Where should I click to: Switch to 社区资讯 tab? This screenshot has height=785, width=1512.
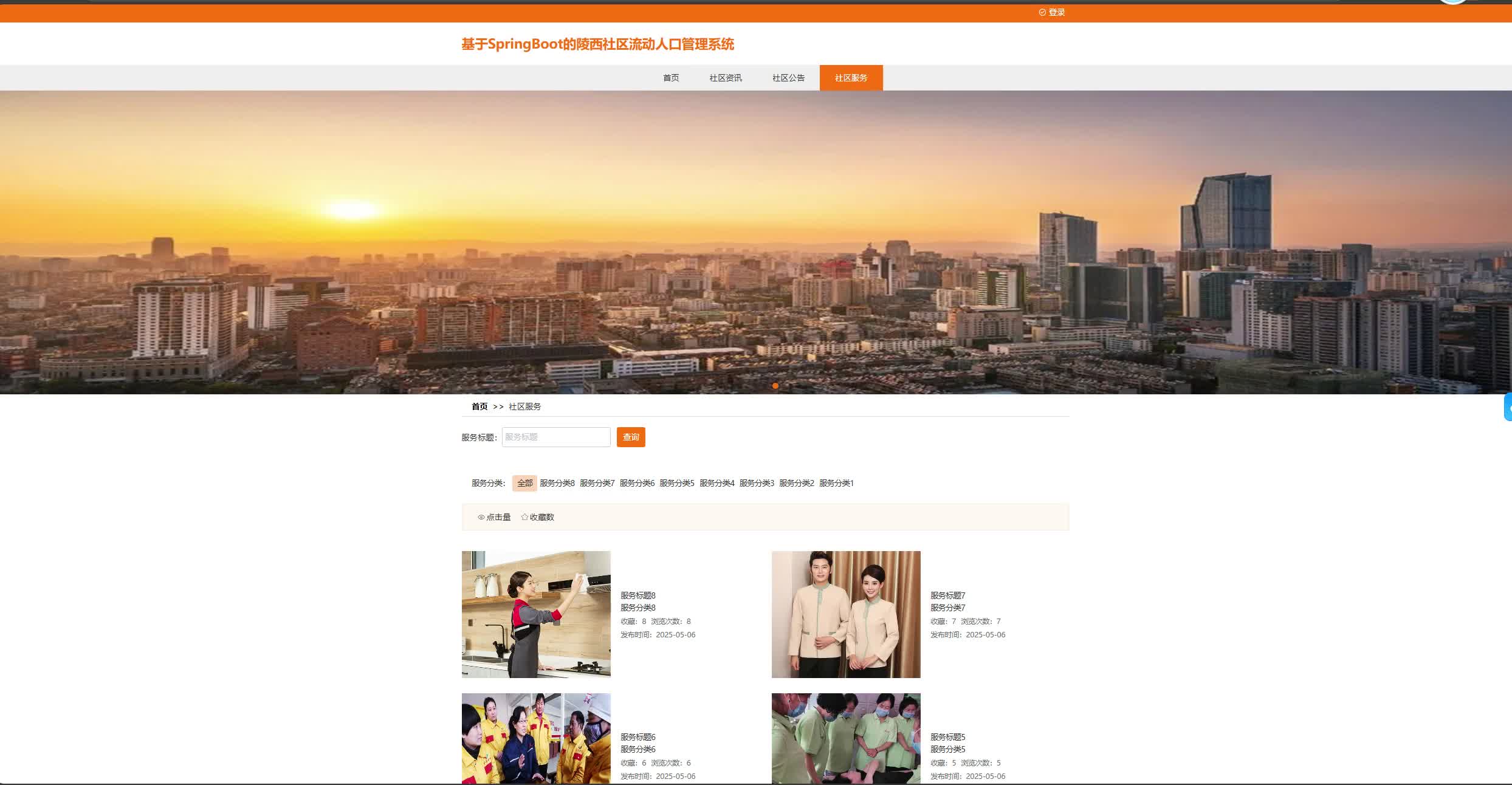(726, 78)
